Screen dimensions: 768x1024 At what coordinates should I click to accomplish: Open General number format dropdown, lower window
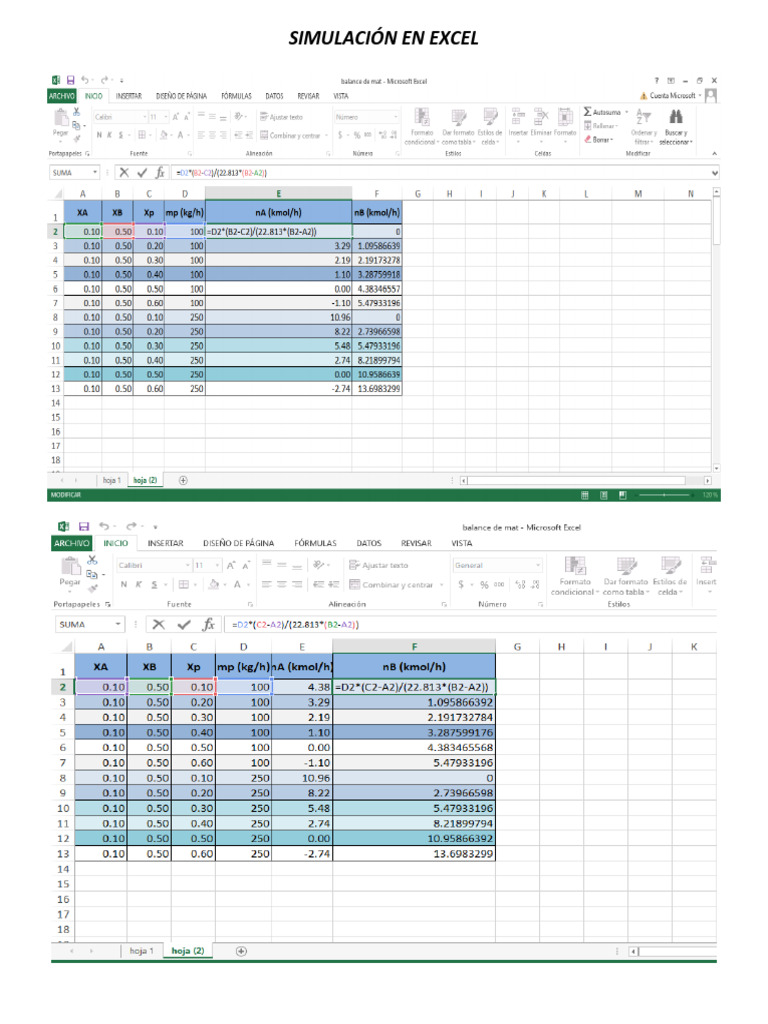[538, 565]
